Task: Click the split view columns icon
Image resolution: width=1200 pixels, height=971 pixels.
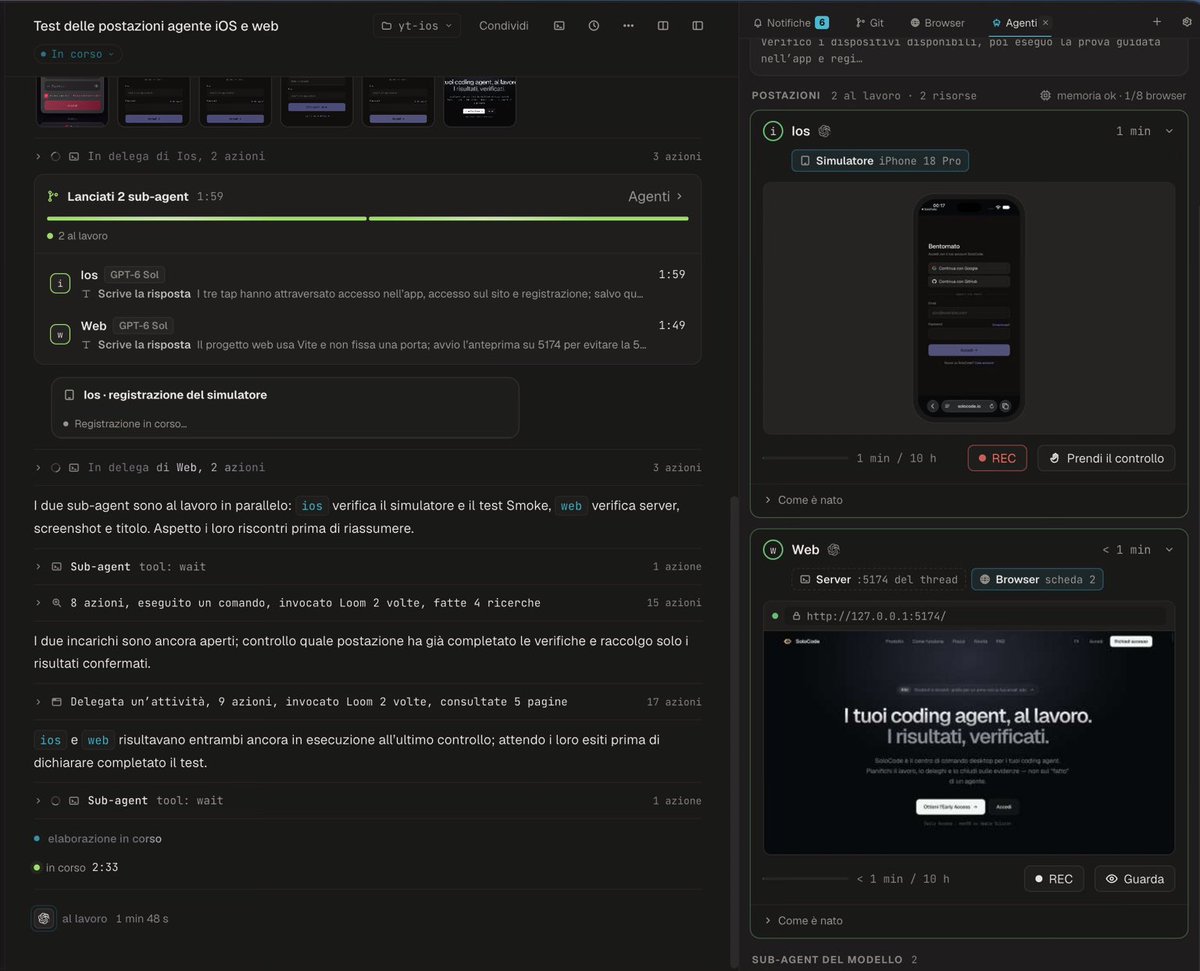Action: [663, 26]
